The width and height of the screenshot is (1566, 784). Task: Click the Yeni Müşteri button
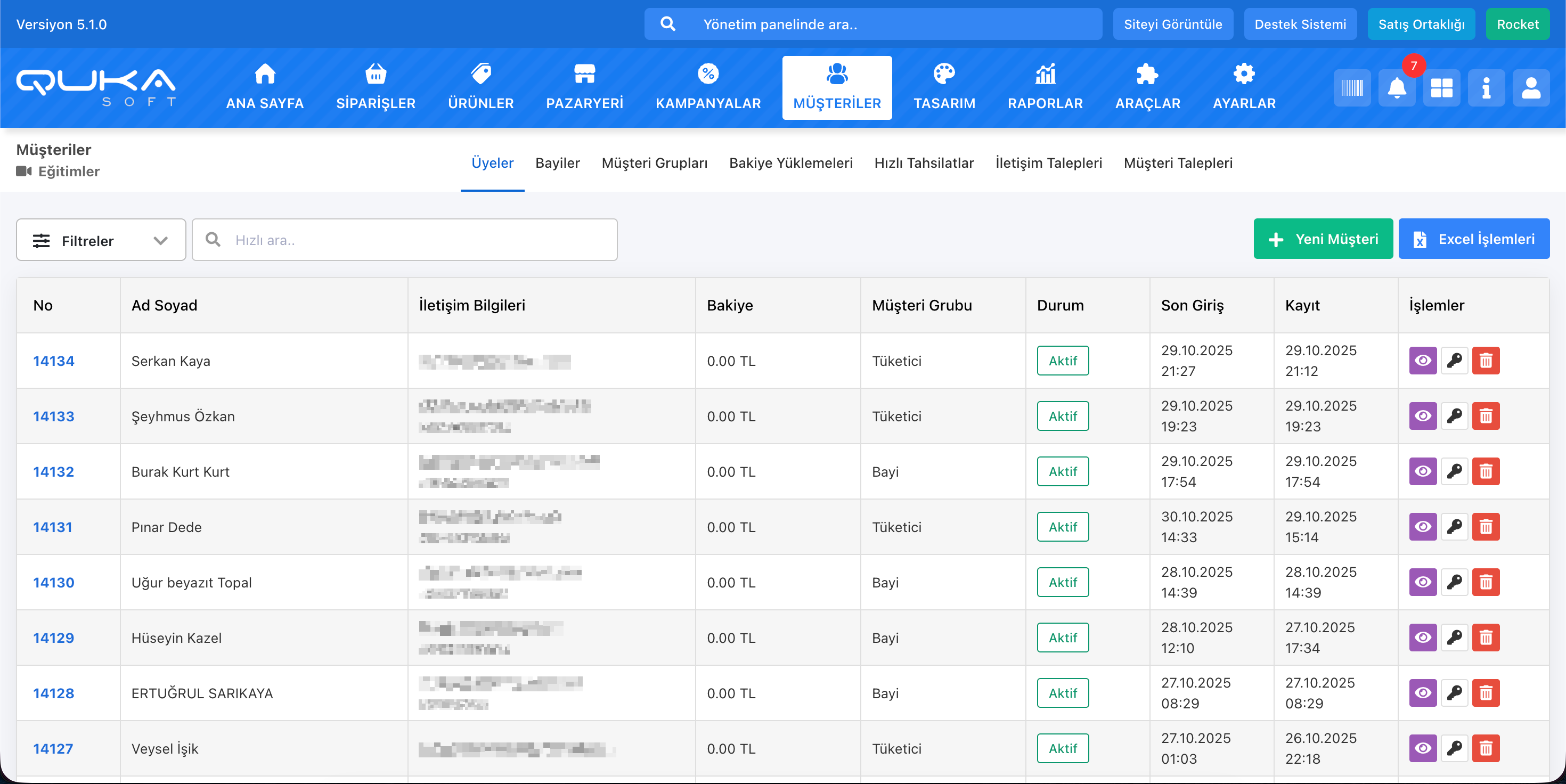[1323, 239]
